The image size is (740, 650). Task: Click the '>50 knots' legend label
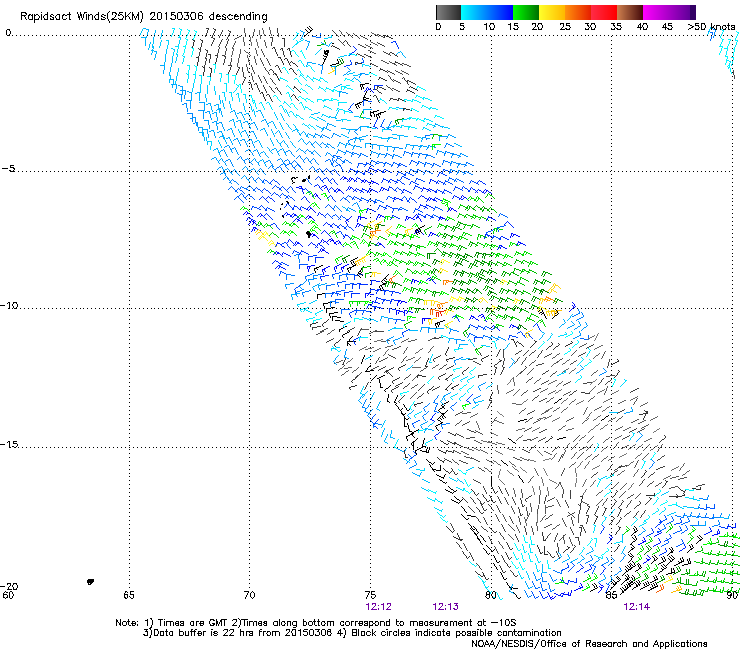711,27
